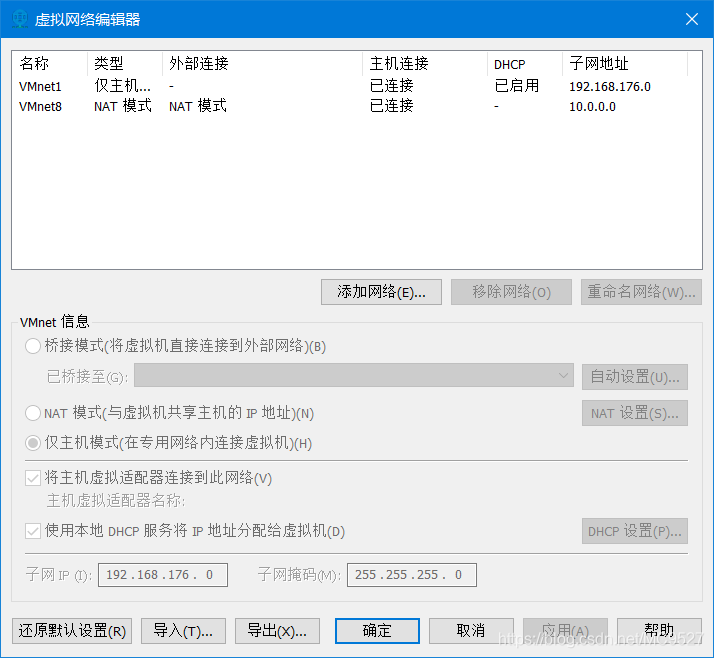
Task: Sort by the 类型 column header
Action: 125,64
